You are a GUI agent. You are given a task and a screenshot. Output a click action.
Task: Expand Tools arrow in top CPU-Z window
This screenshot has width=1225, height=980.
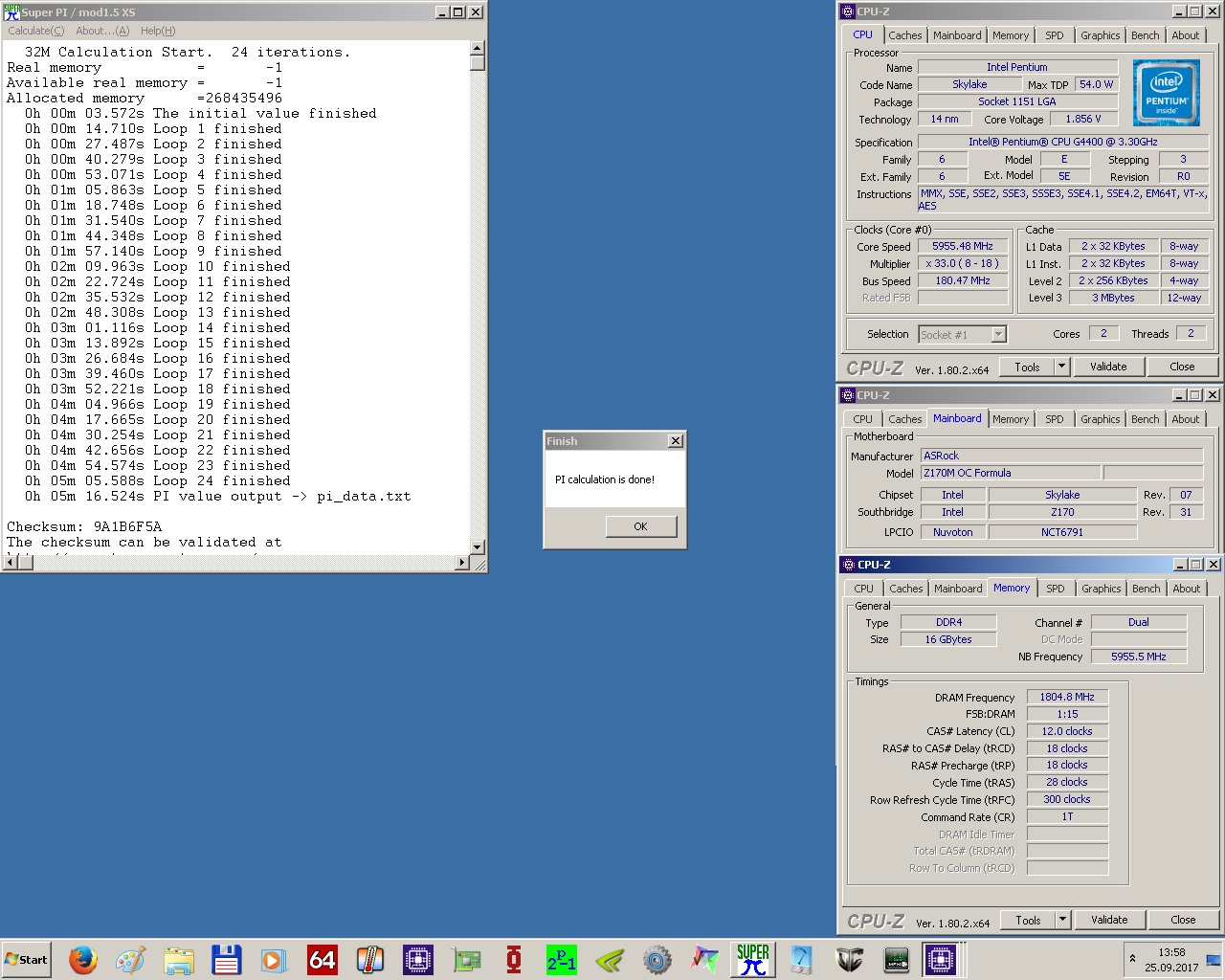coord(1061,367)
